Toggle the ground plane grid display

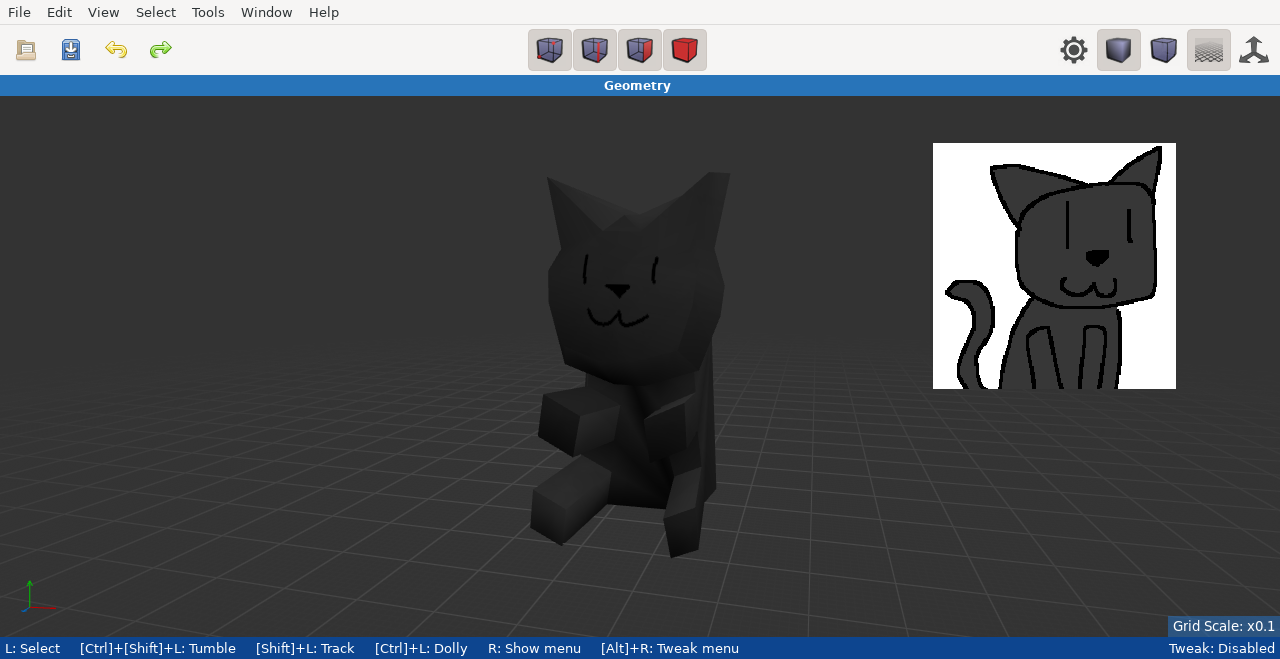[x=1209, y=50]
